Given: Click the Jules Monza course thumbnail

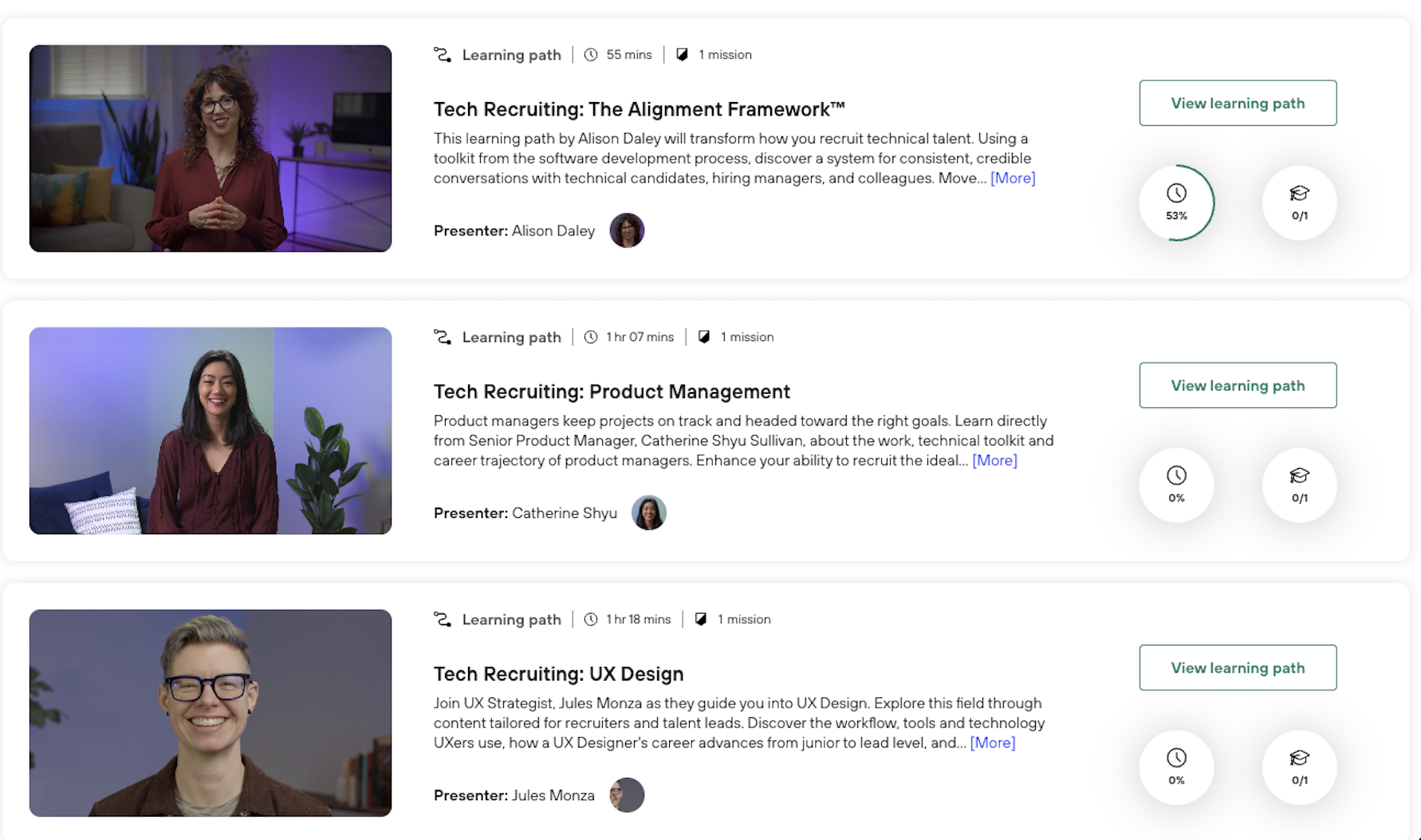Looking at the screenshot, I should coord(211,712).
